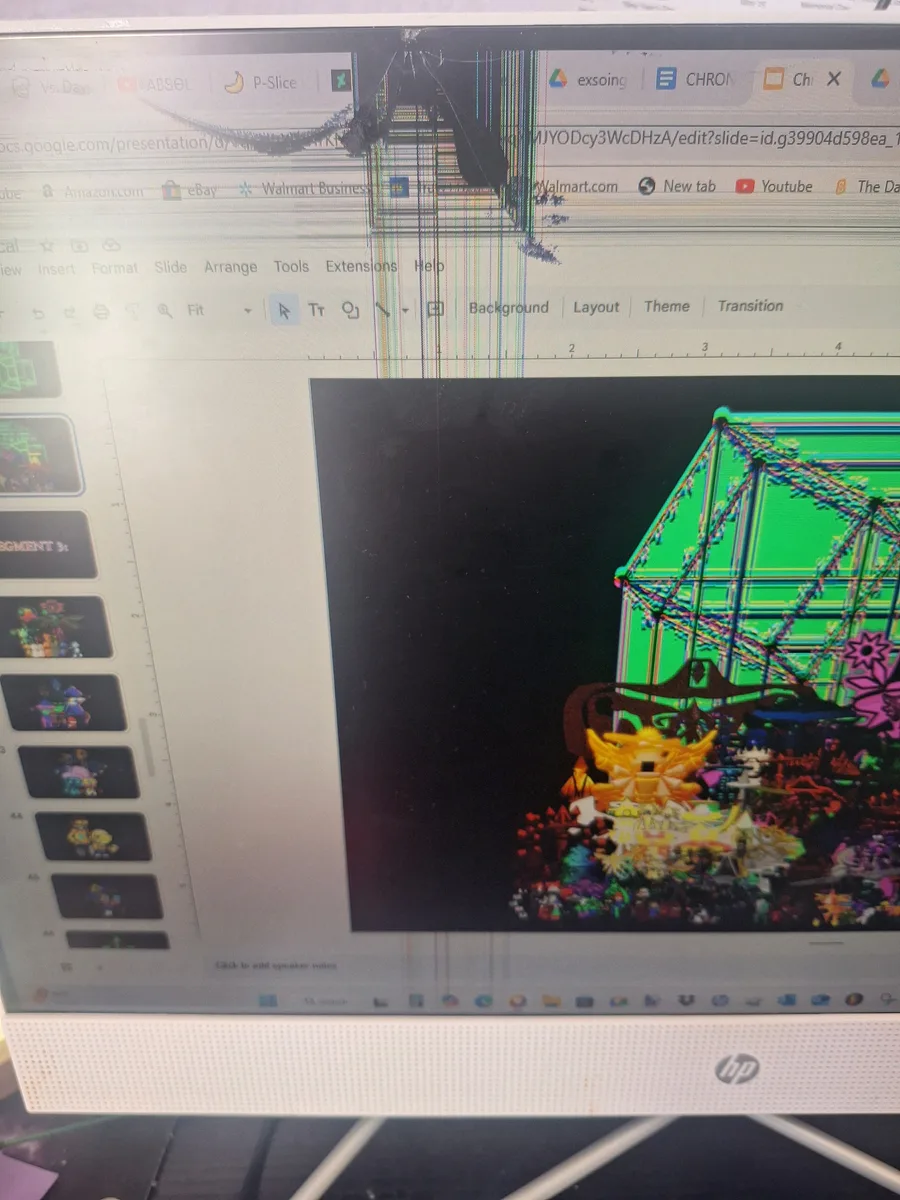
Task: Open the Extensions menu
Action: click(361, 266)
